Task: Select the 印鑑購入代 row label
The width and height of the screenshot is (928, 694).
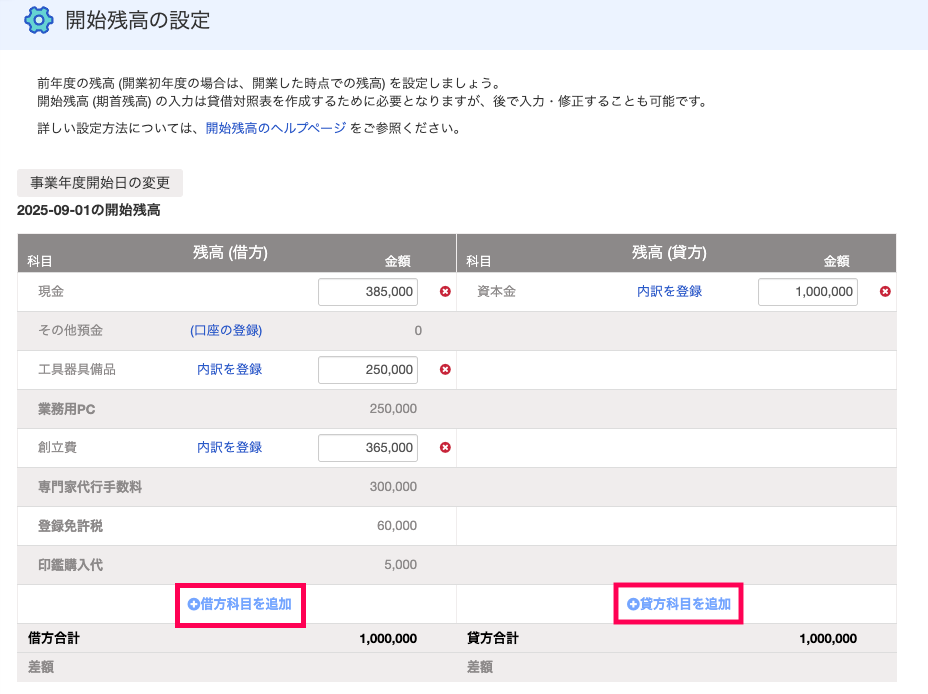Action: coord(70,565)
